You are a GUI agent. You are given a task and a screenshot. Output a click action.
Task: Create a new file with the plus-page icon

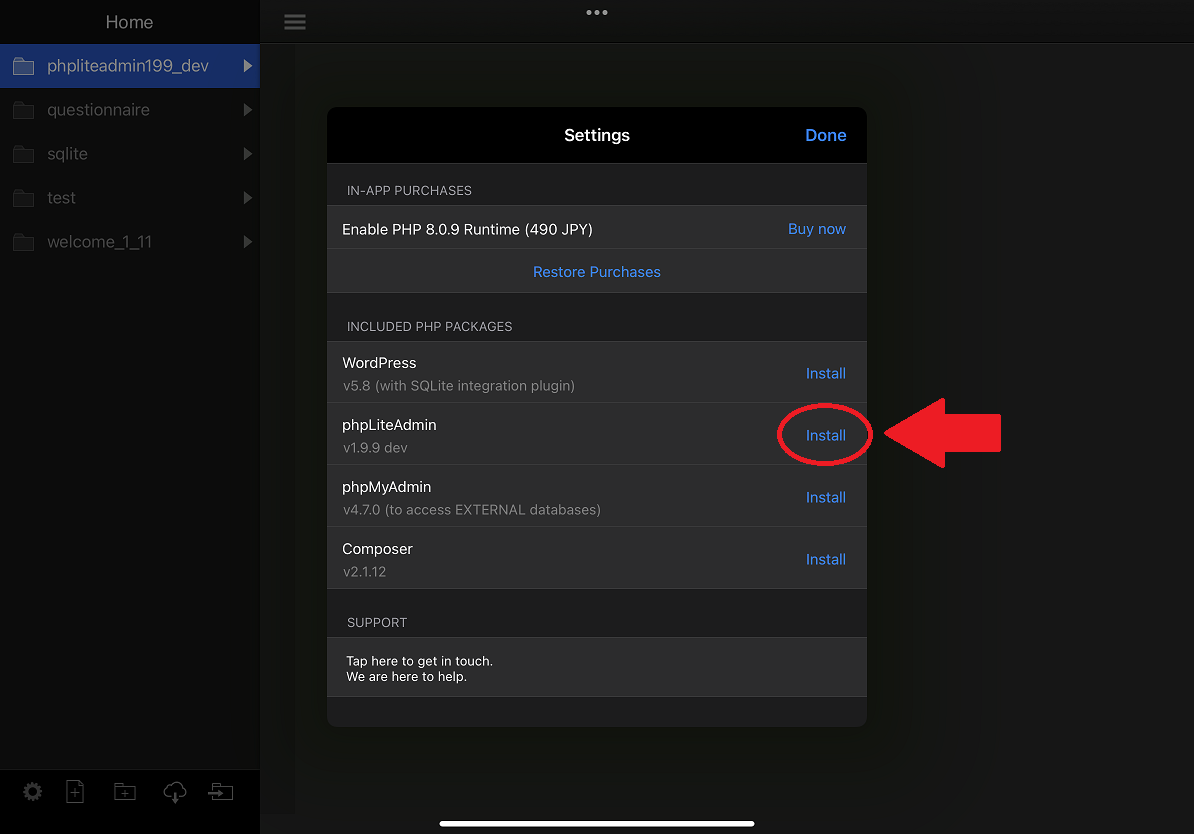click(75, 792)
